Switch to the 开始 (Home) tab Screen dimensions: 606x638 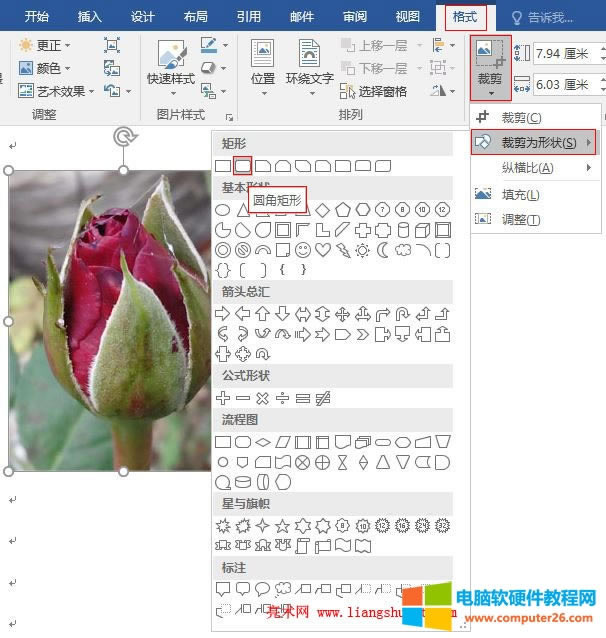click(37, 16)
